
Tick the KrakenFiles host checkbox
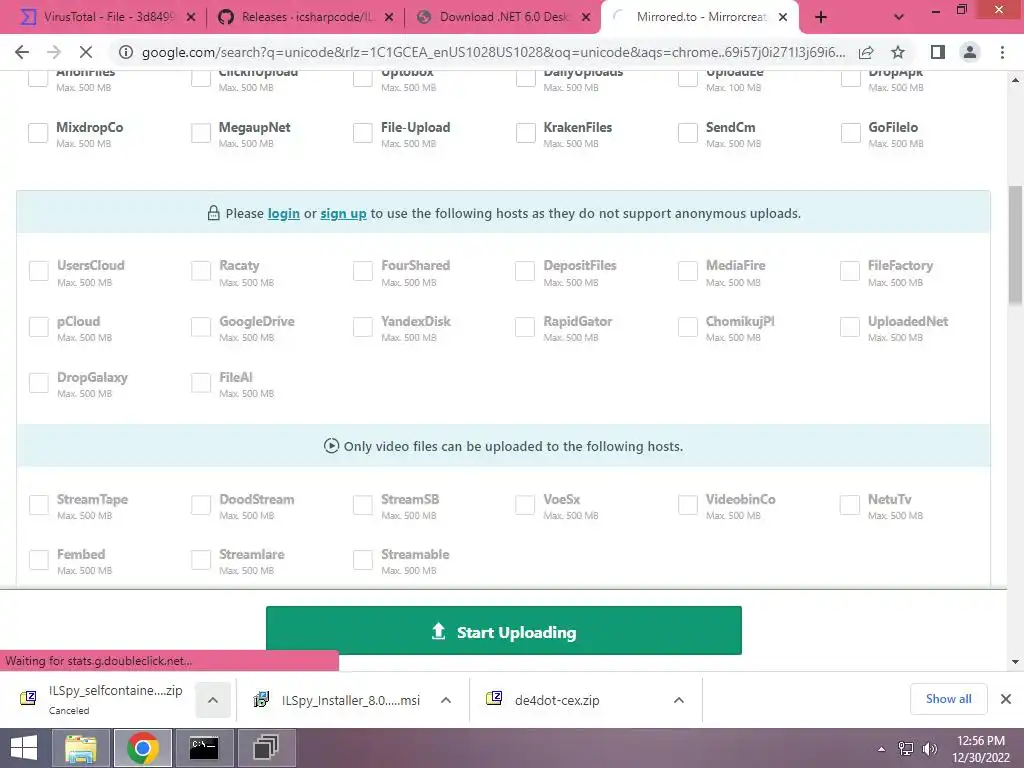coord(526,133)
